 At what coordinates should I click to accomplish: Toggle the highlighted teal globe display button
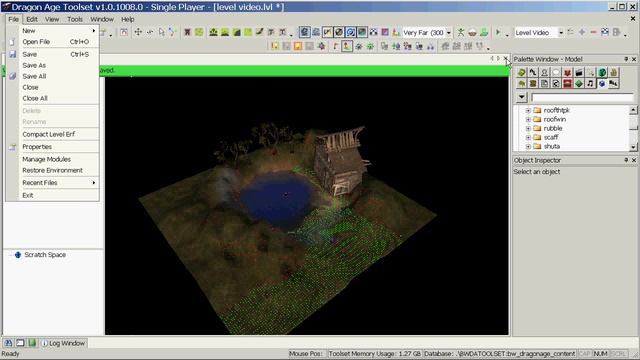(x=362, y=32)
